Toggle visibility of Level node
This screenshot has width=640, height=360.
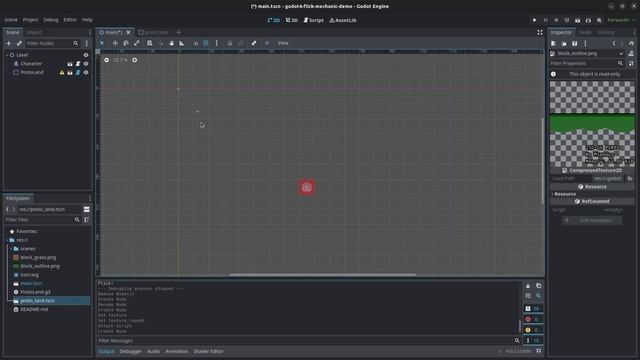86,55
